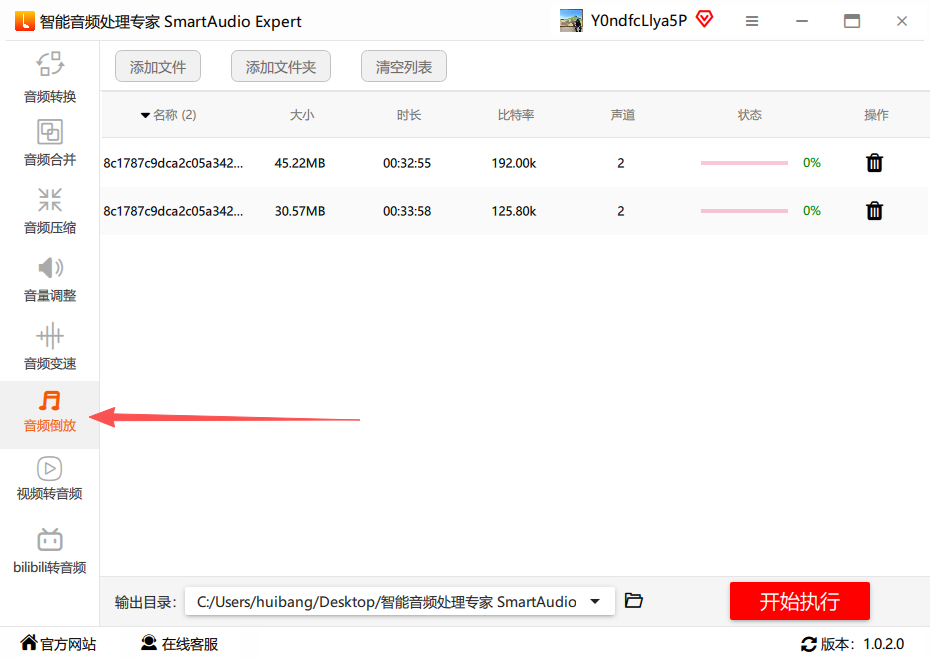Start processing with the 开始执行 button
Image resolution: width=930 pixels, height=660 pixels.
(x=799, y=601)
